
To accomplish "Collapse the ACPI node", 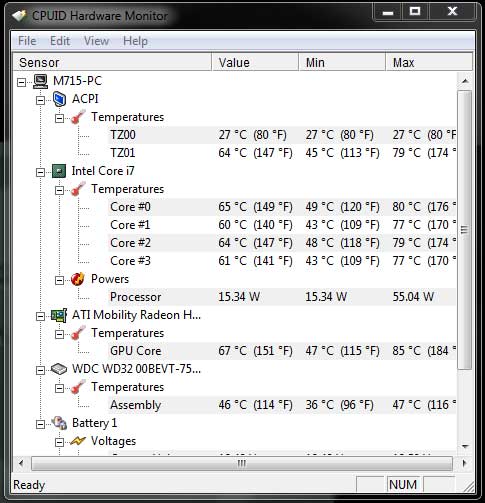I will click(40, 100).
